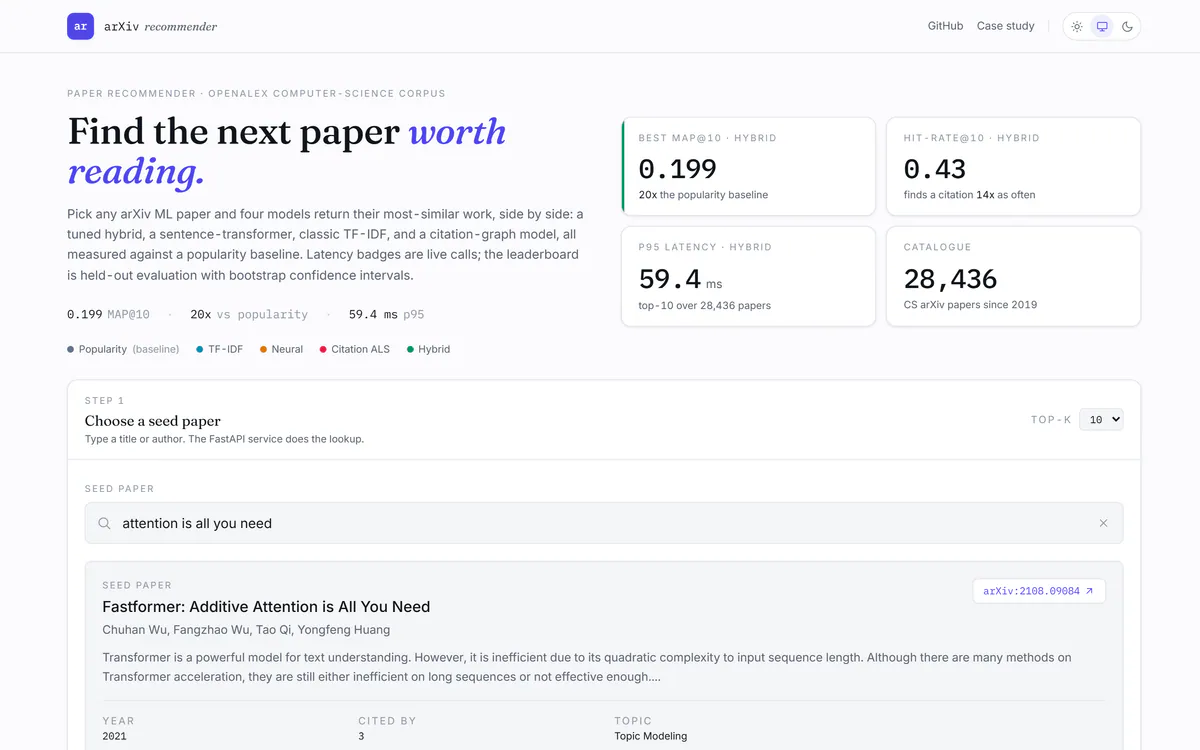
Task: Click the purple 'ar' logo icon
Action: (x=80, y=26)
